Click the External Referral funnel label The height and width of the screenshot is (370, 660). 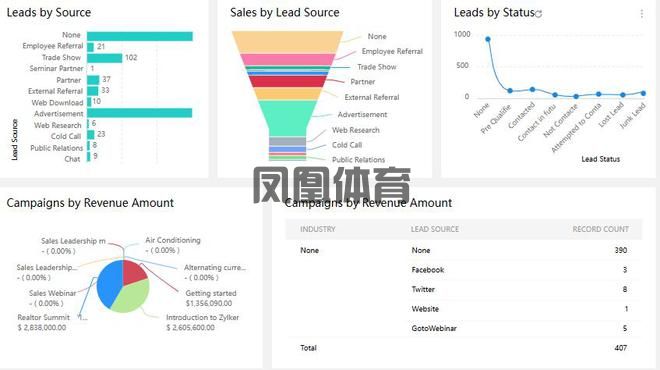tap(372, 97)
